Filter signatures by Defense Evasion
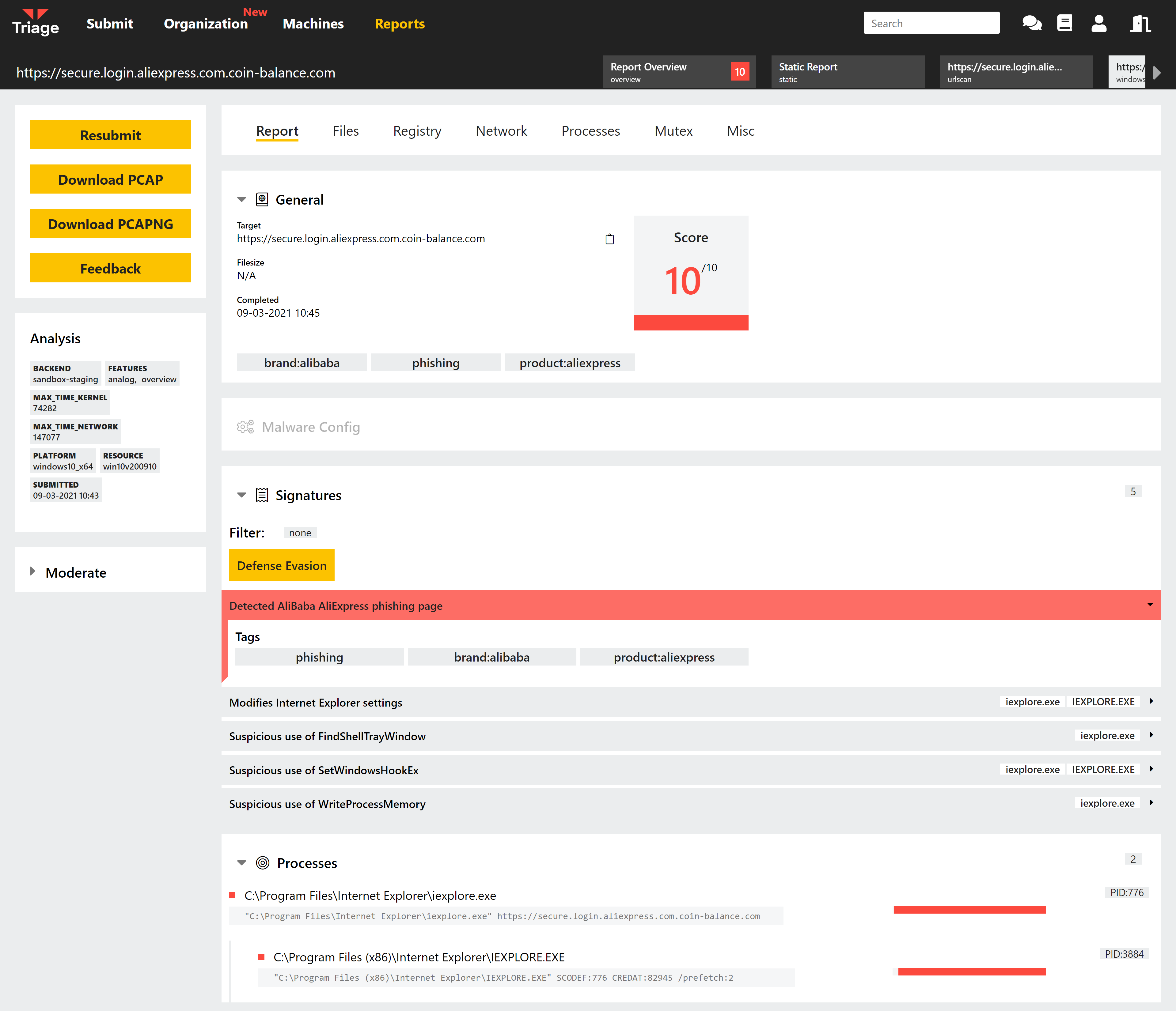 point(282,565)
